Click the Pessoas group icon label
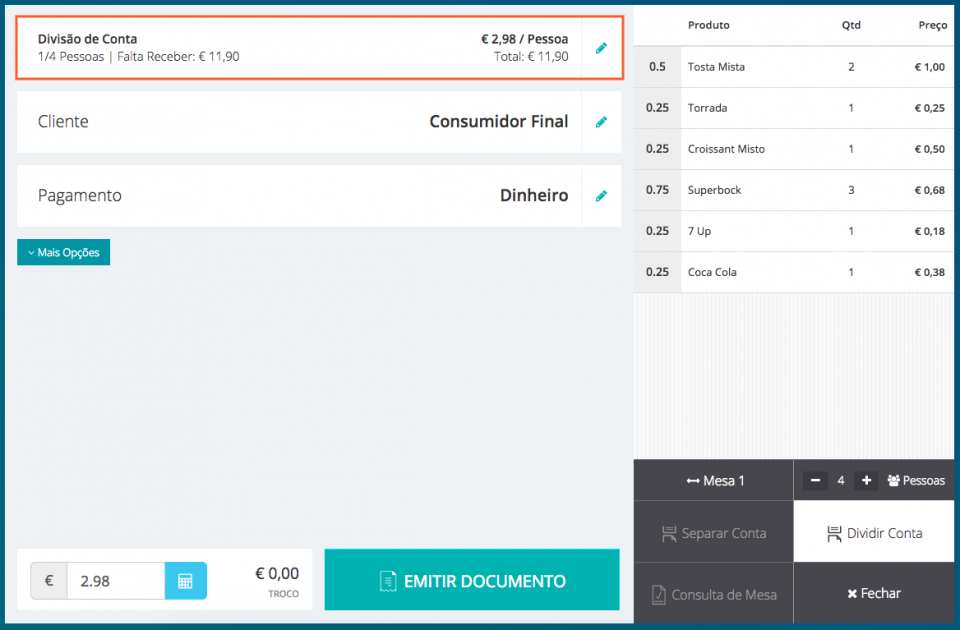 (x=915, y=481)
